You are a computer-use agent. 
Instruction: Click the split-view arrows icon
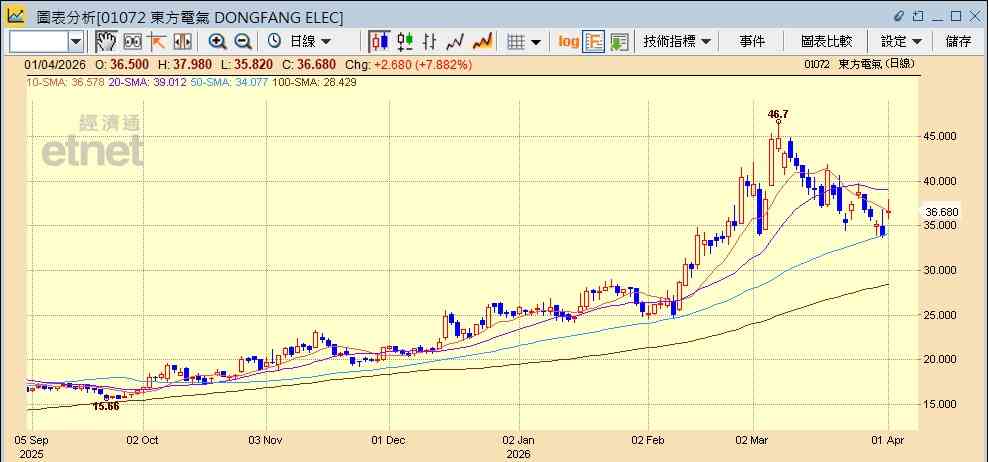(182, 42)
